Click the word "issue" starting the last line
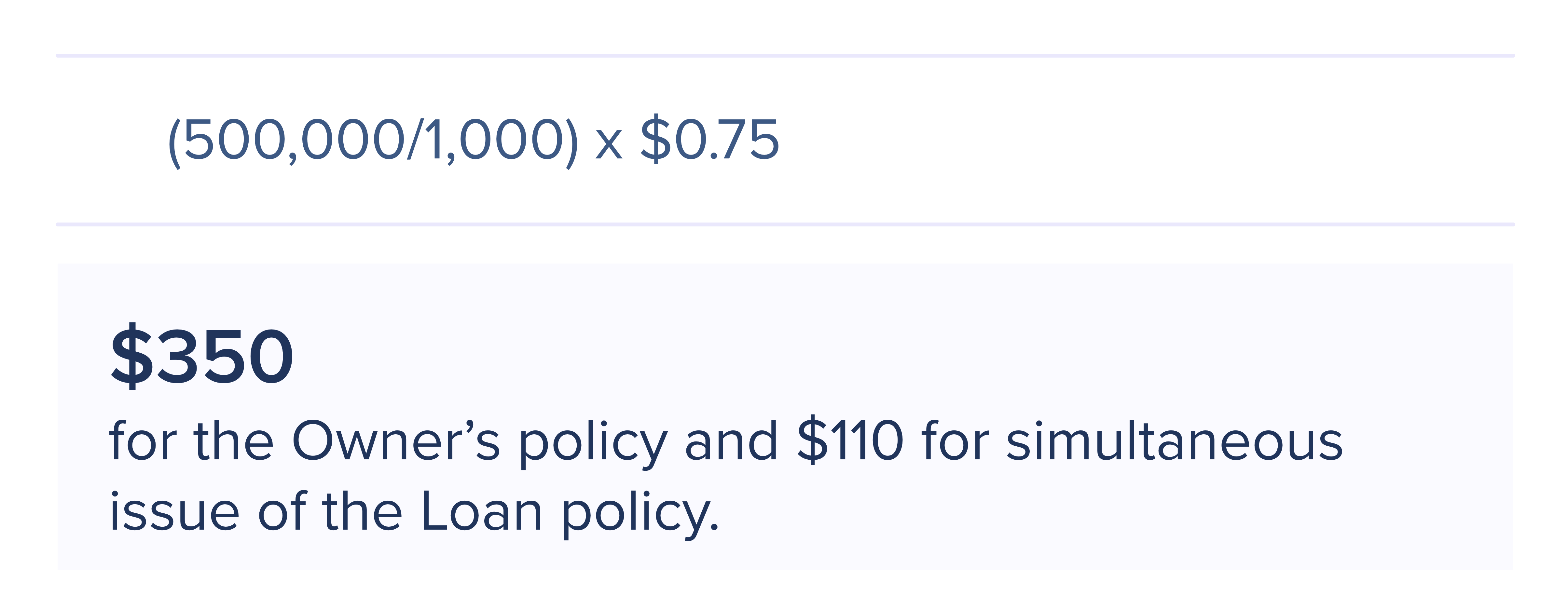This screenshot has width=1568, height=609. coord(174,512)
